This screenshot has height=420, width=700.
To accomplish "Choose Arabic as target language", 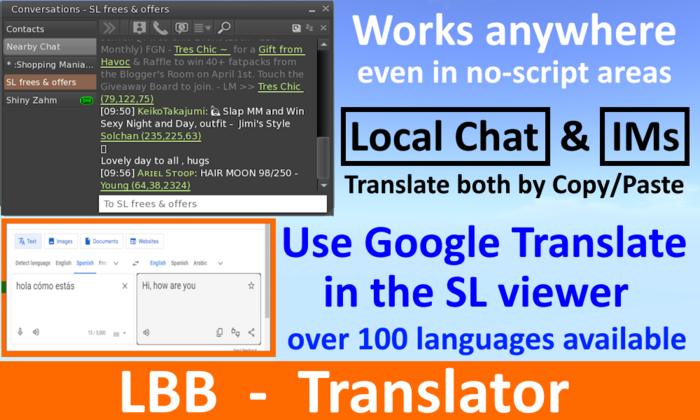I will click(200, 263).
